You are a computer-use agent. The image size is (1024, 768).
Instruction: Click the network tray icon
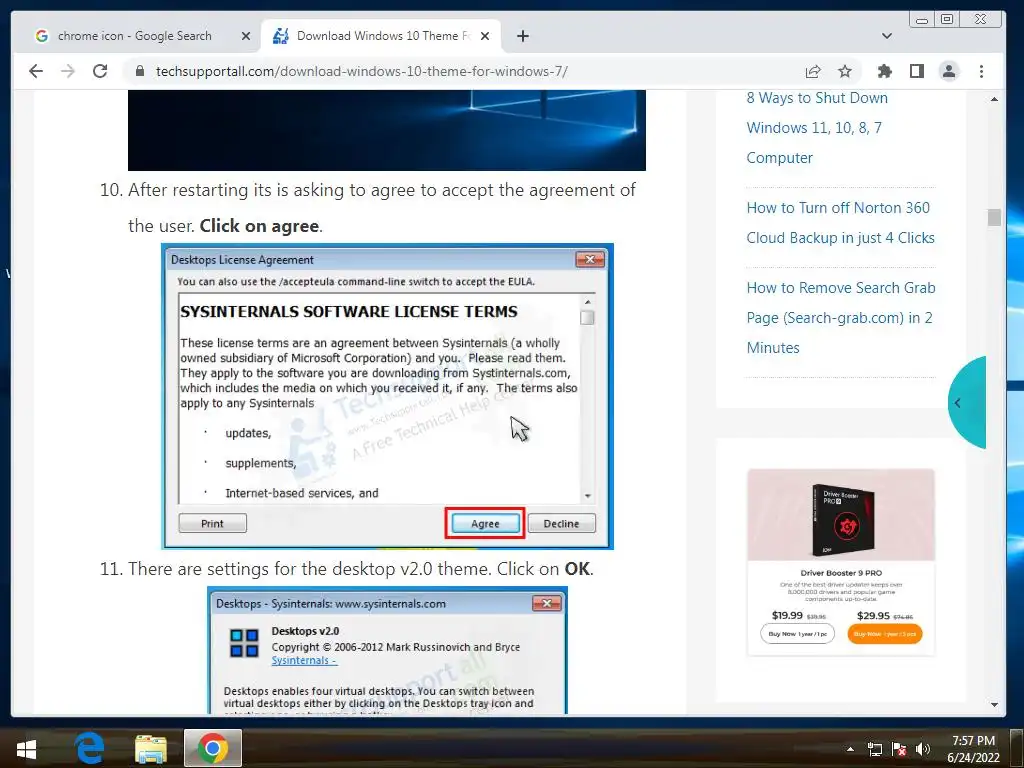874,749
